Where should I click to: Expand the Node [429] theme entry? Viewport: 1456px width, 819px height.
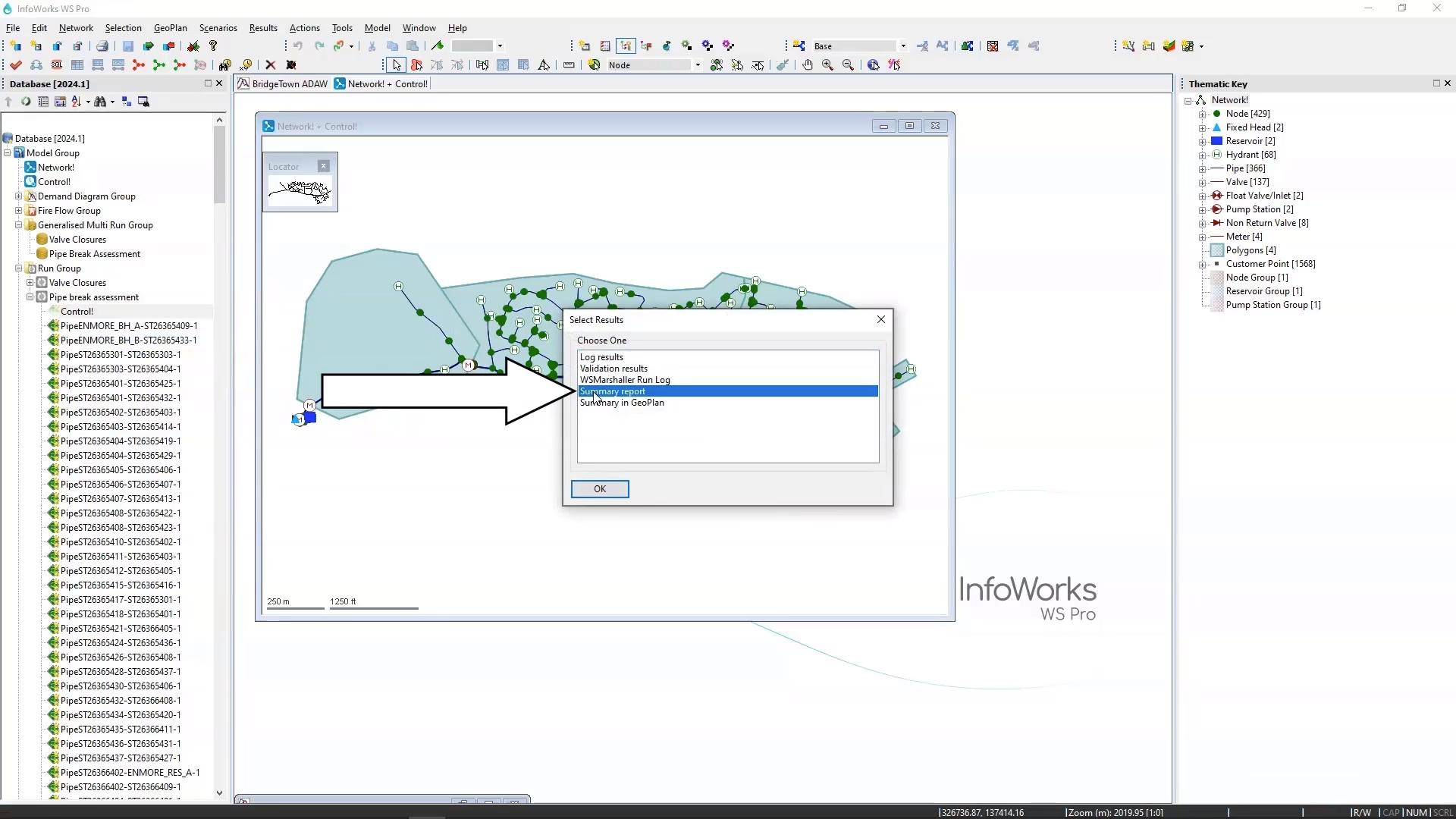click(x=1202, y=115)
